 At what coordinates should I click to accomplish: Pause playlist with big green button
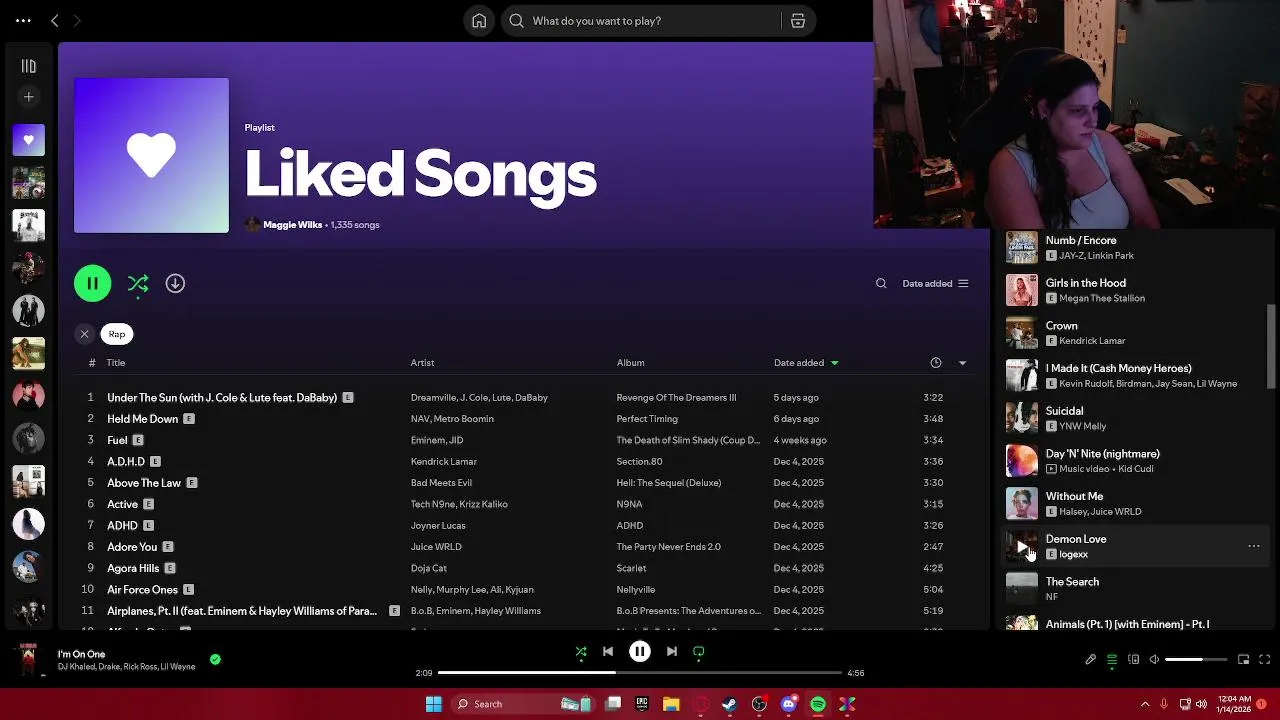coord(92,283)
